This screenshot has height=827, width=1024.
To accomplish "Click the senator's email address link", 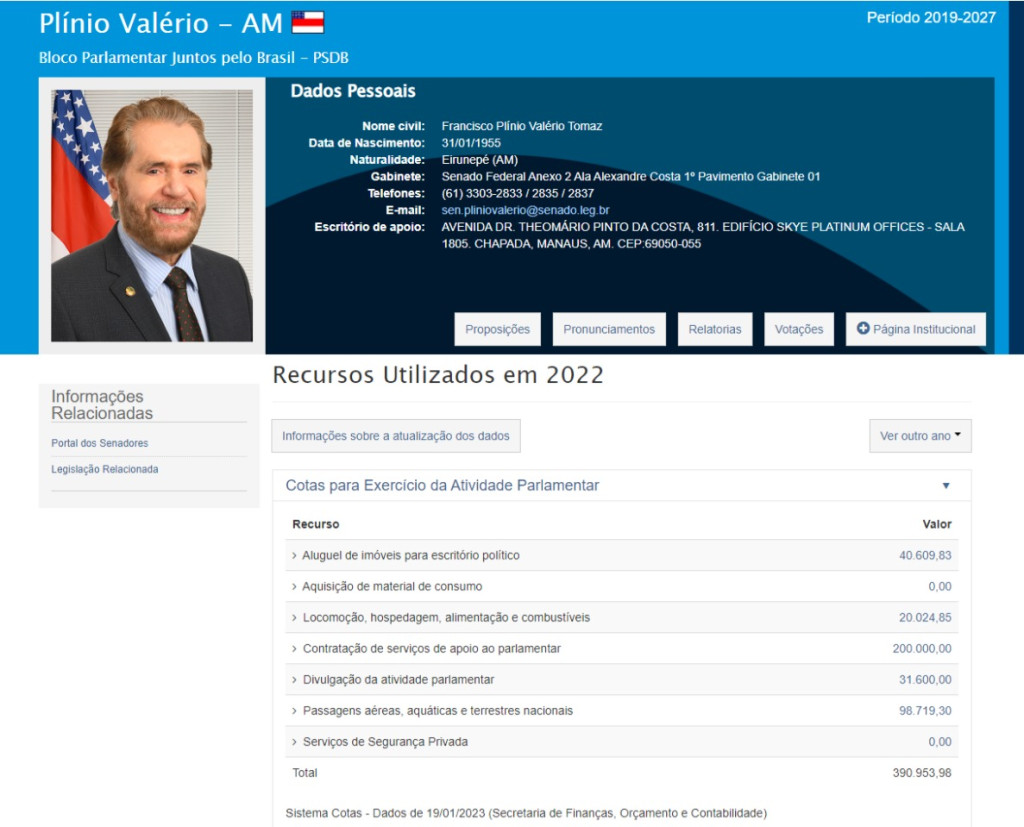I will tap(525, 210).
